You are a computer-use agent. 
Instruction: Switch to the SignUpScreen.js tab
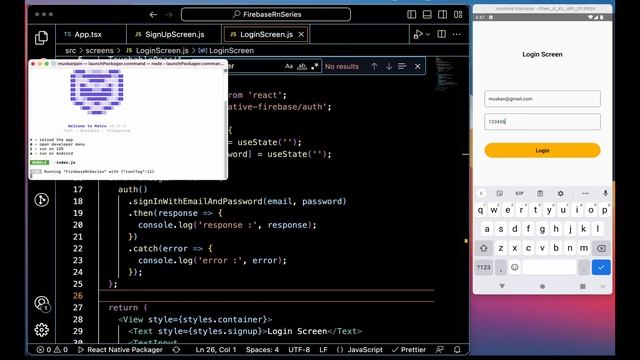tap(174, 34)
